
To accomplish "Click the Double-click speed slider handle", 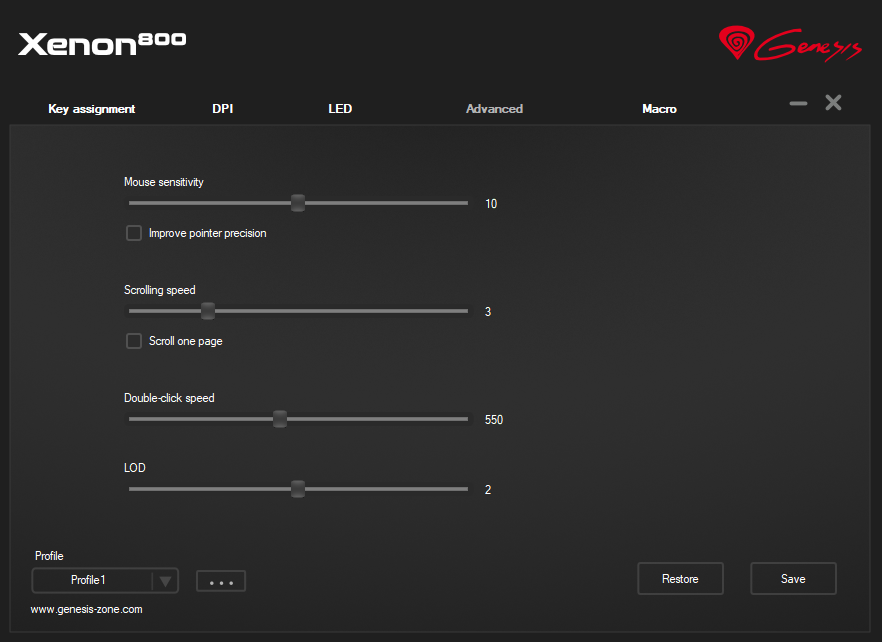I will pyautogui.click(x=280, y=419).
